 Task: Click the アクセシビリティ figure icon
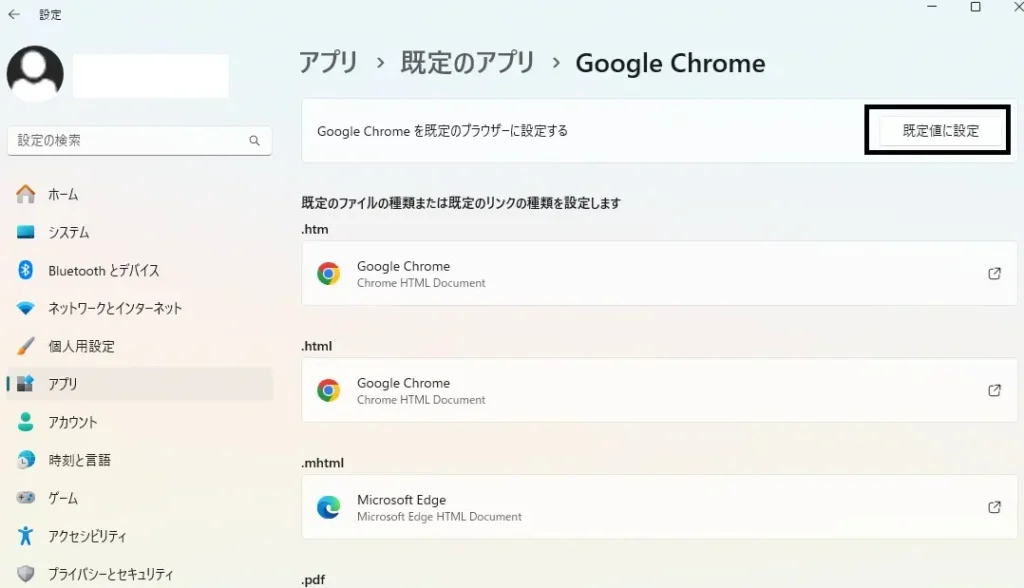click(x=25, y=536)
